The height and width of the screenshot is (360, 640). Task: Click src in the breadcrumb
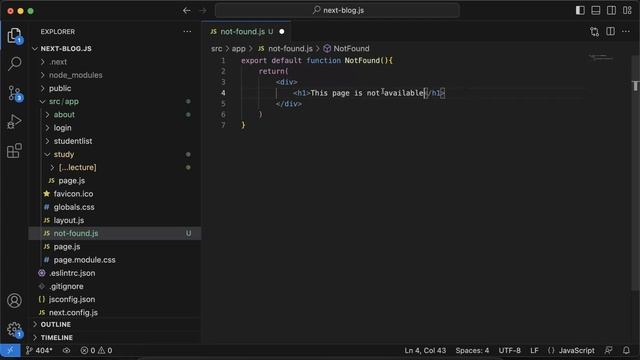pos(216,49)
